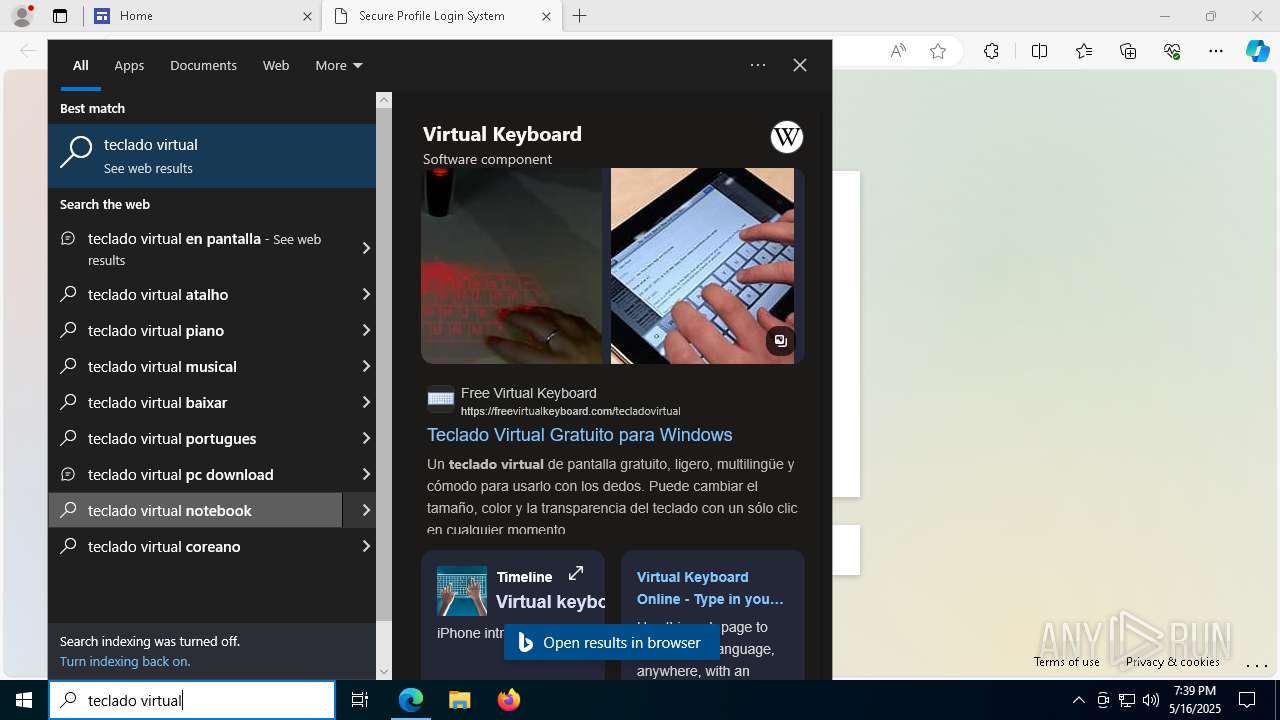The height and width of the screenshot is (720, 1280).
Task: Click Open results in browser button
Action: coord(611,642)
